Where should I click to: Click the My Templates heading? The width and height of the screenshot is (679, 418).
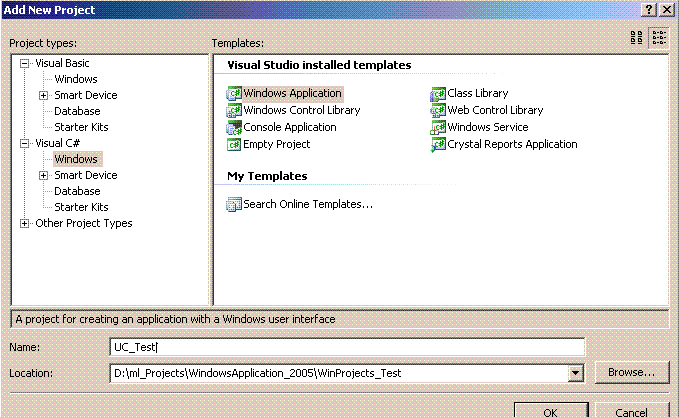[x=267, y=176]
